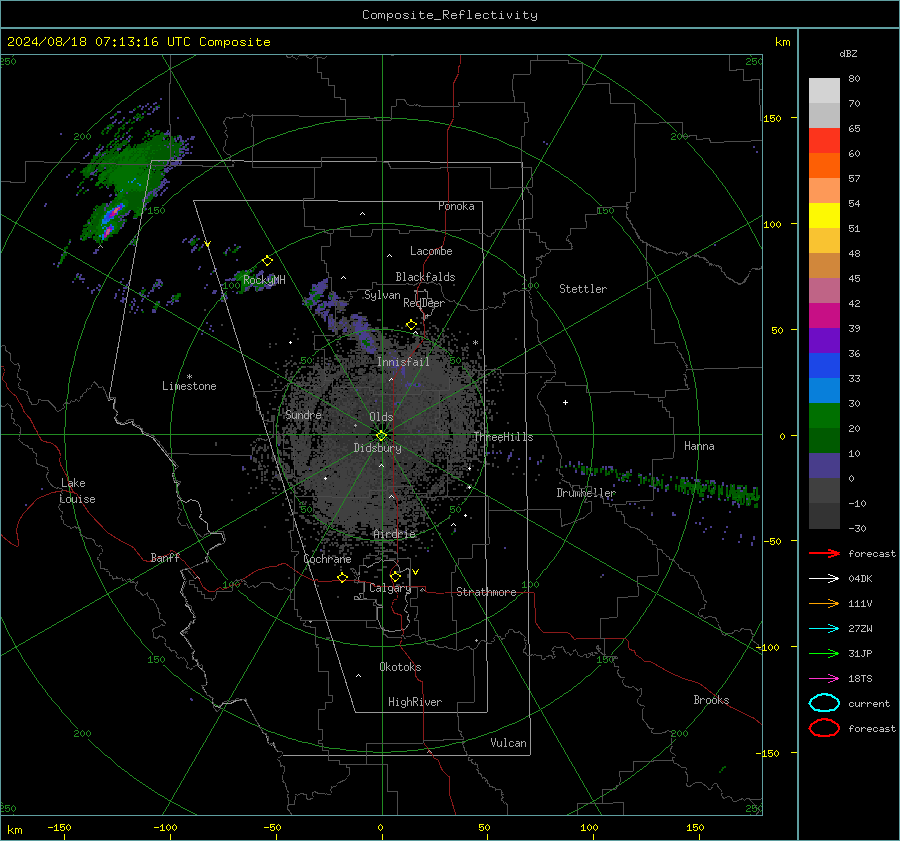This screenshot has width=900, height=841.
Task: Click the magenta 18TS arrow symbol
Action: [x=824, y=679]
